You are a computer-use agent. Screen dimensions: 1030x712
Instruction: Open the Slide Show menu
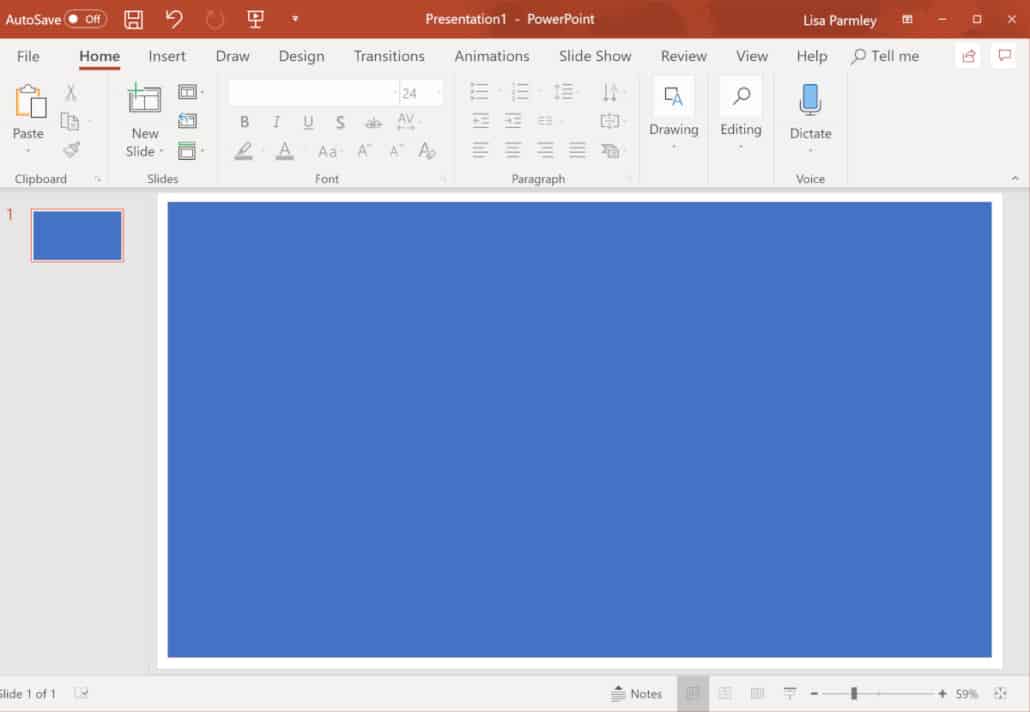tap(595, 56)
